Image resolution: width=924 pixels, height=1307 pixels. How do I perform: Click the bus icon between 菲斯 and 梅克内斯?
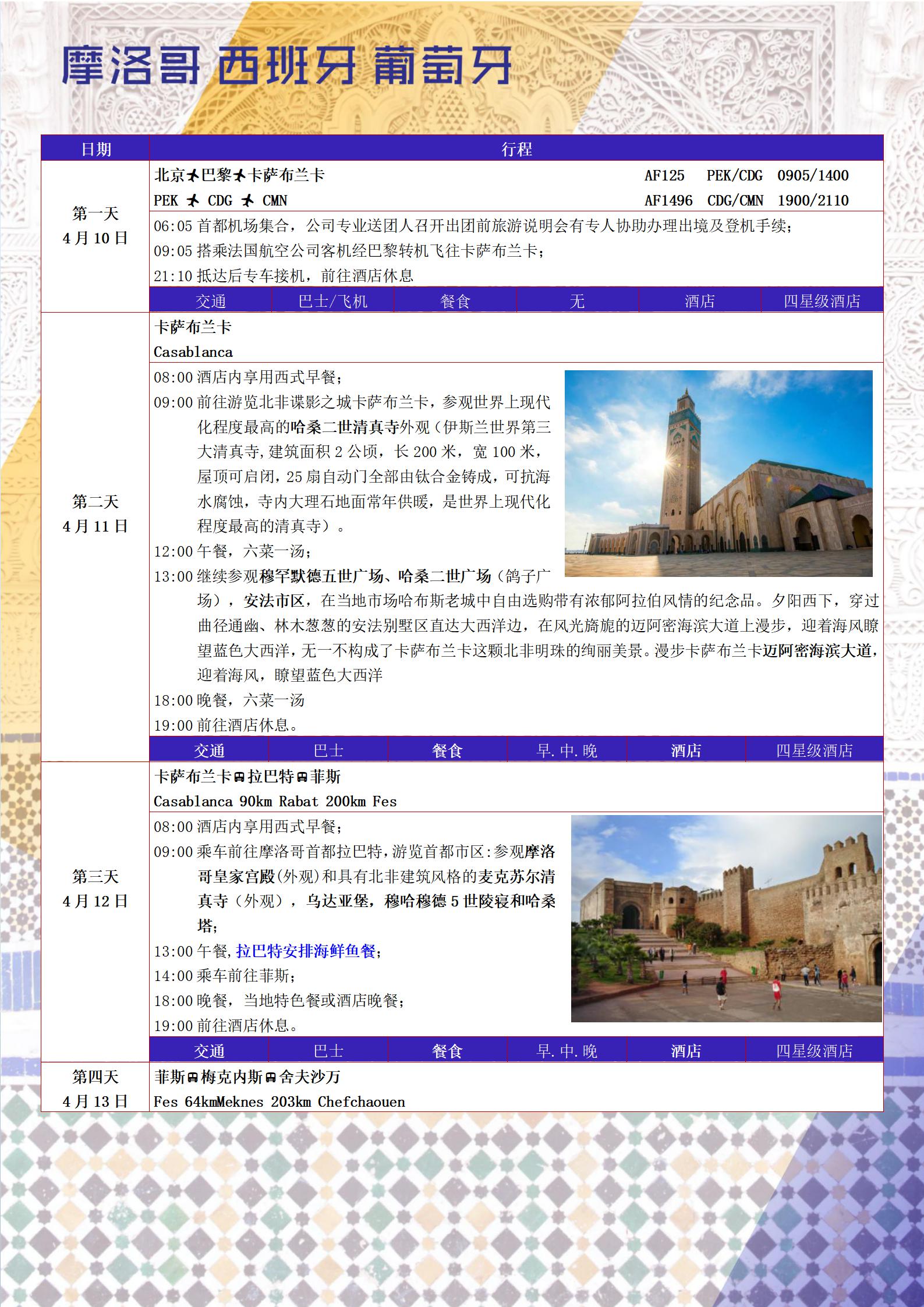point(193,1078)
